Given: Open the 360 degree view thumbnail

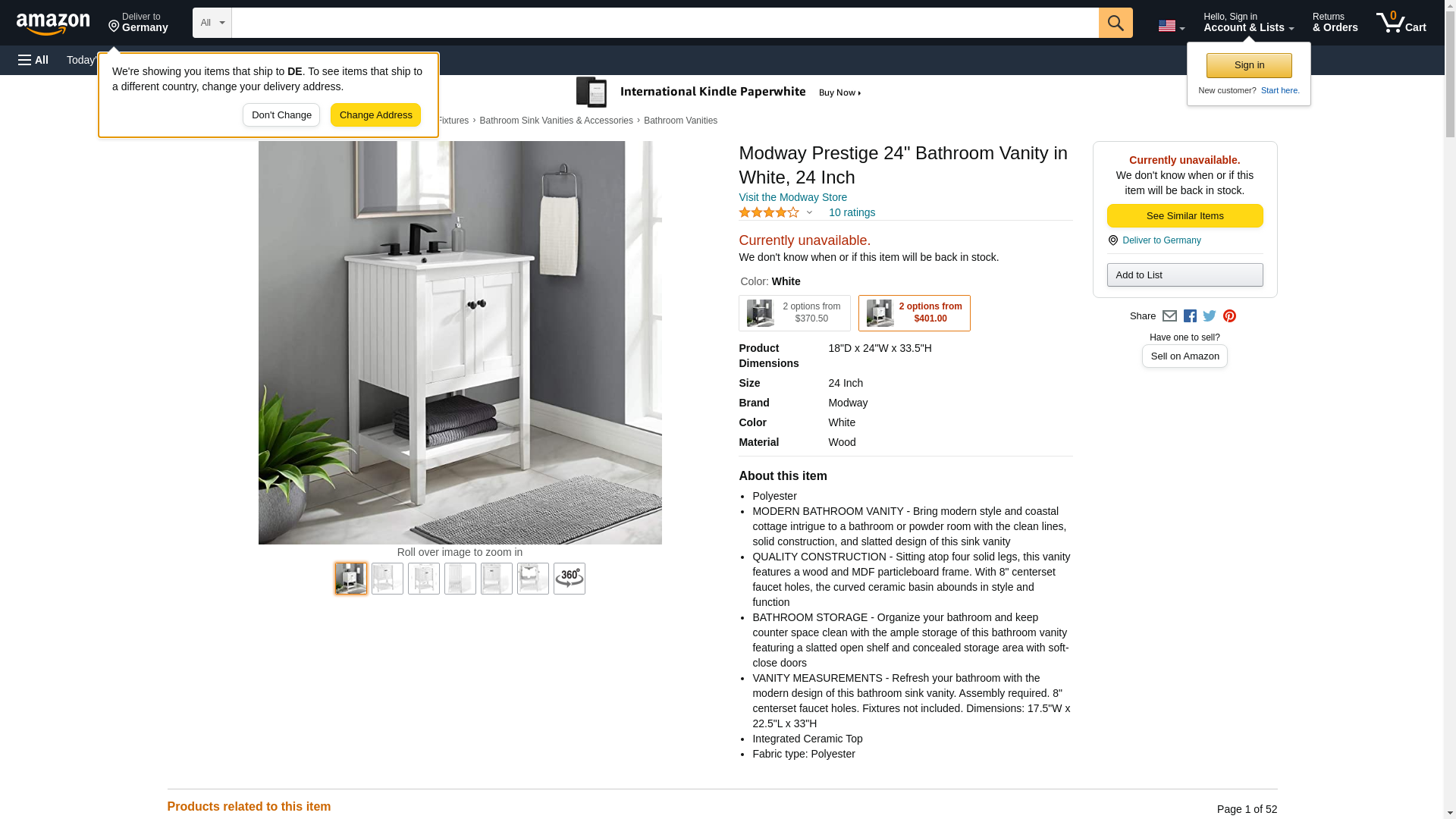Looking at the screenshot, I should 569,579.
